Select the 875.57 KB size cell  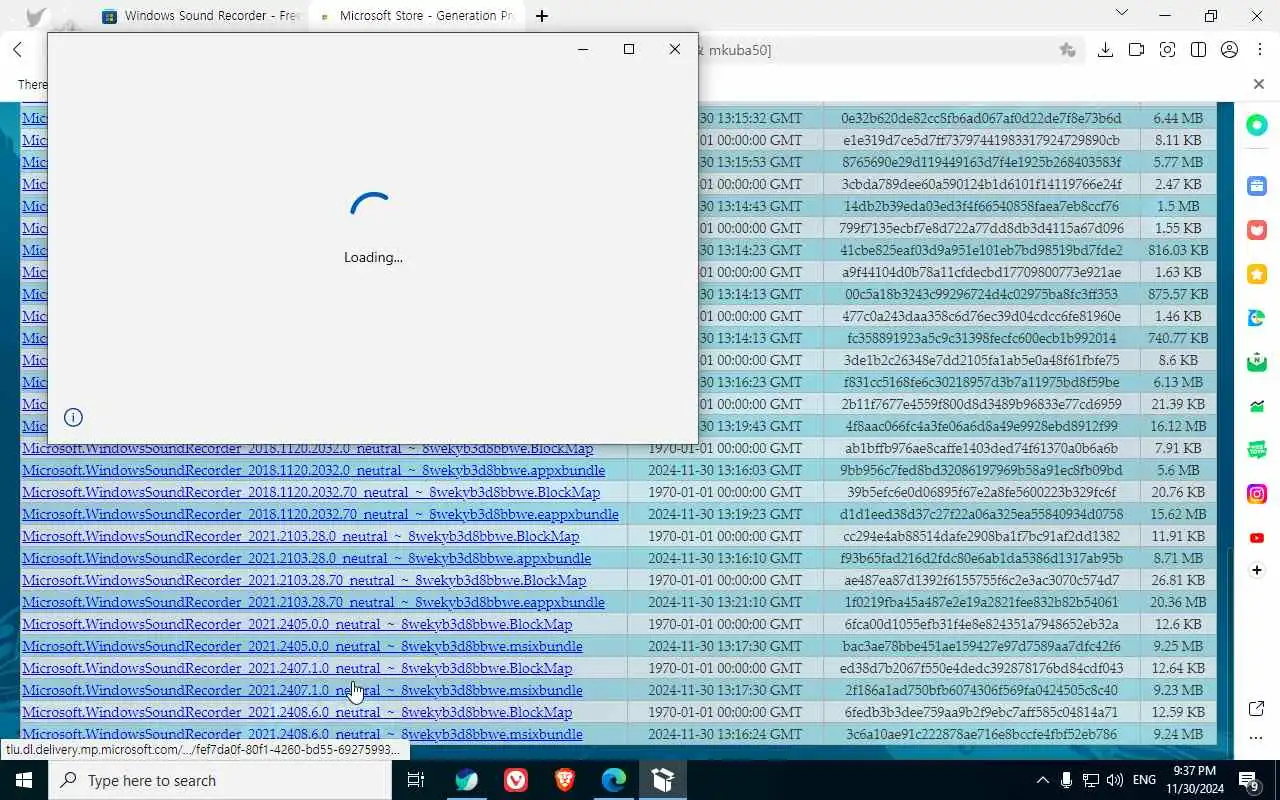[x=1177, y=294]
